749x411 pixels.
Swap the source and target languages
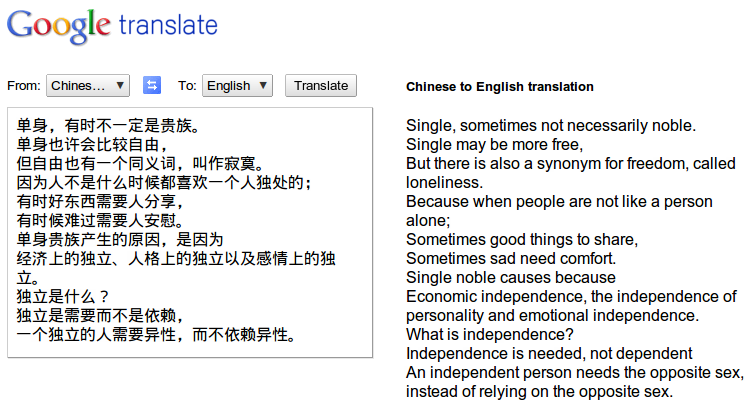pyautogui.click(x=152, y=86)
